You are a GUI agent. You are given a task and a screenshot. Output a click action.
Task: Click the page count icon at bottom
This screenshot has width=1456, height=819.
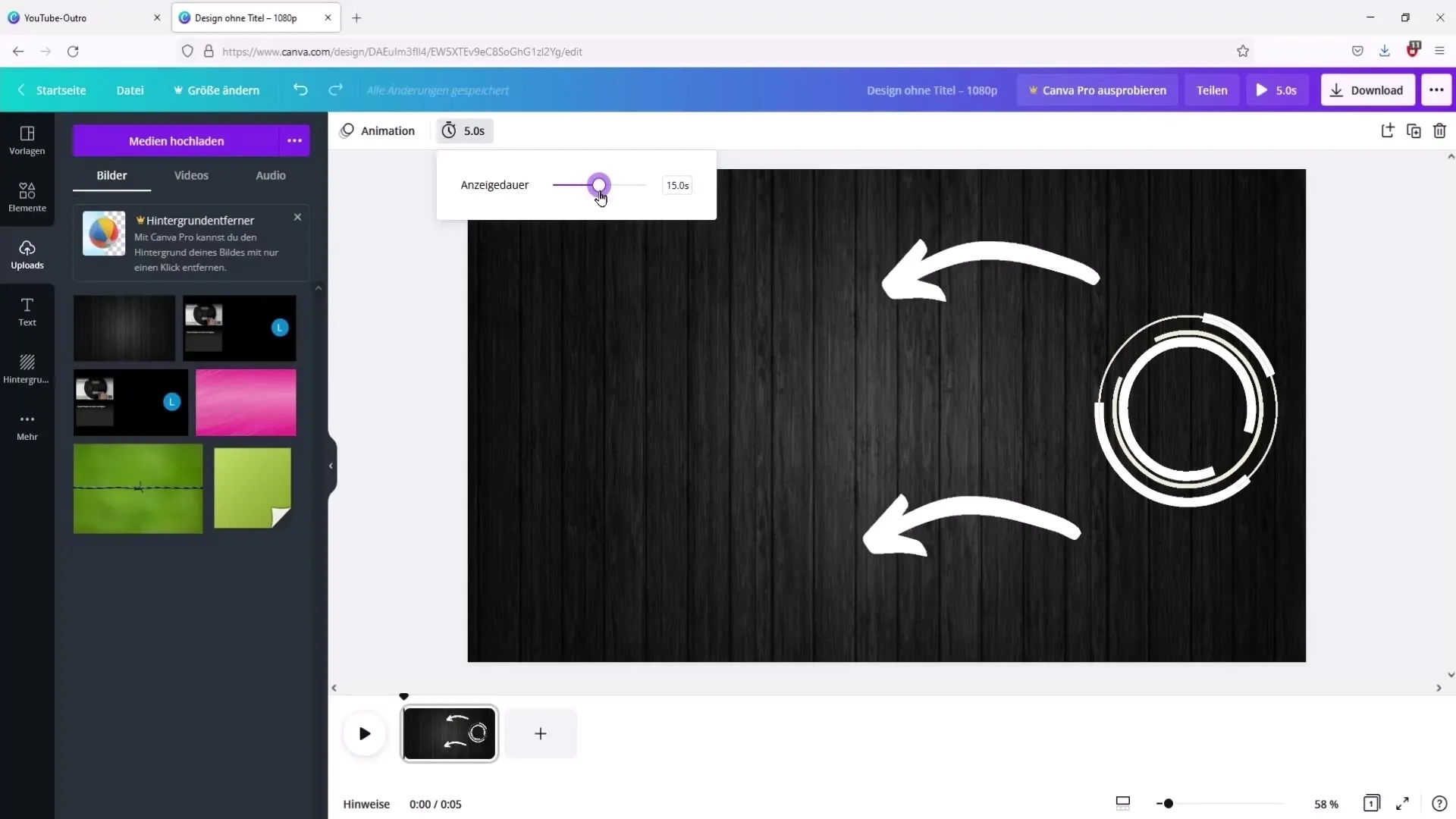[x=1371, y=803]
